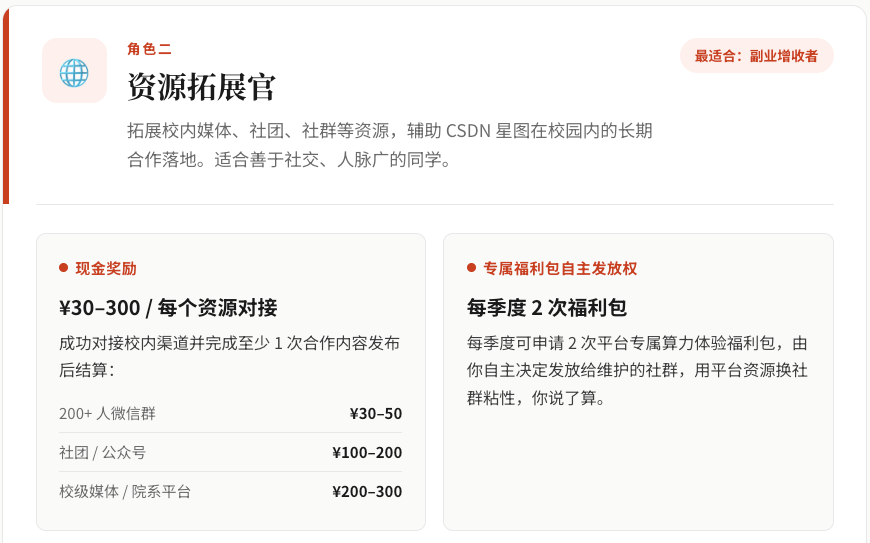Click the red dot beside 专属福利包自主发放权

pyautogui.click(x=472, y=268)
